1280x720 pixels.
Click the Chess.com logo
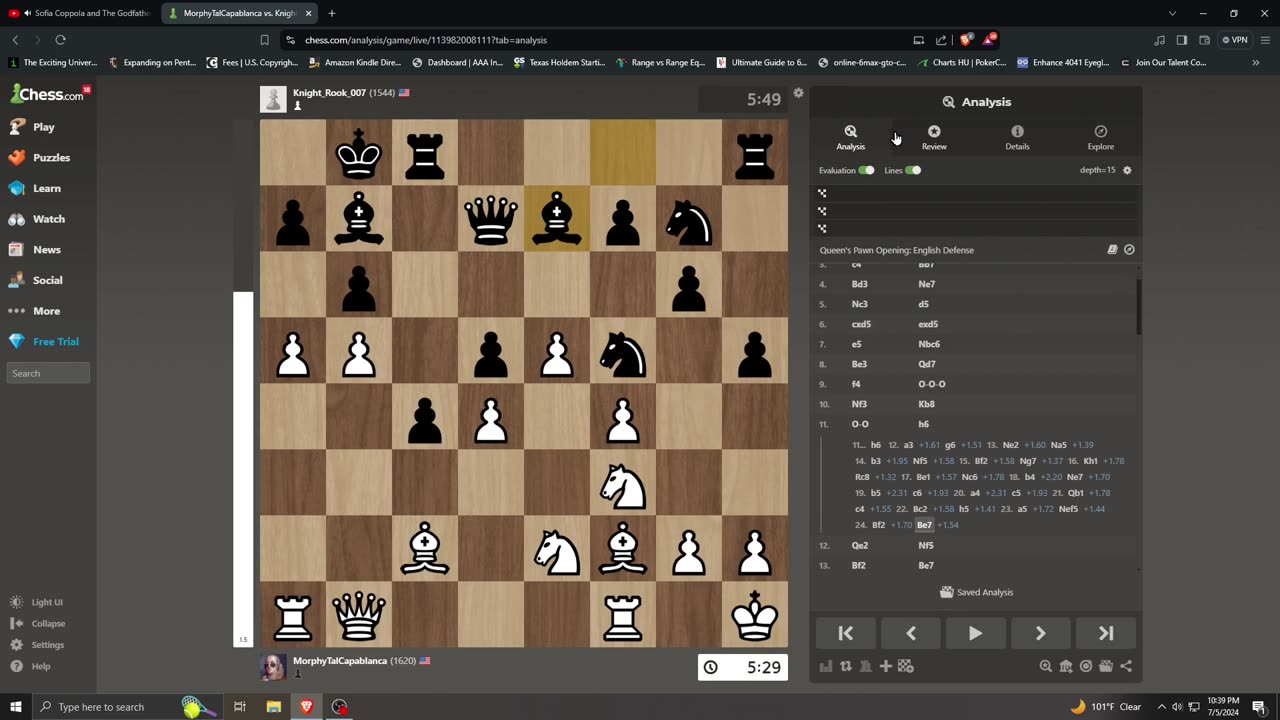coord(47,94)
